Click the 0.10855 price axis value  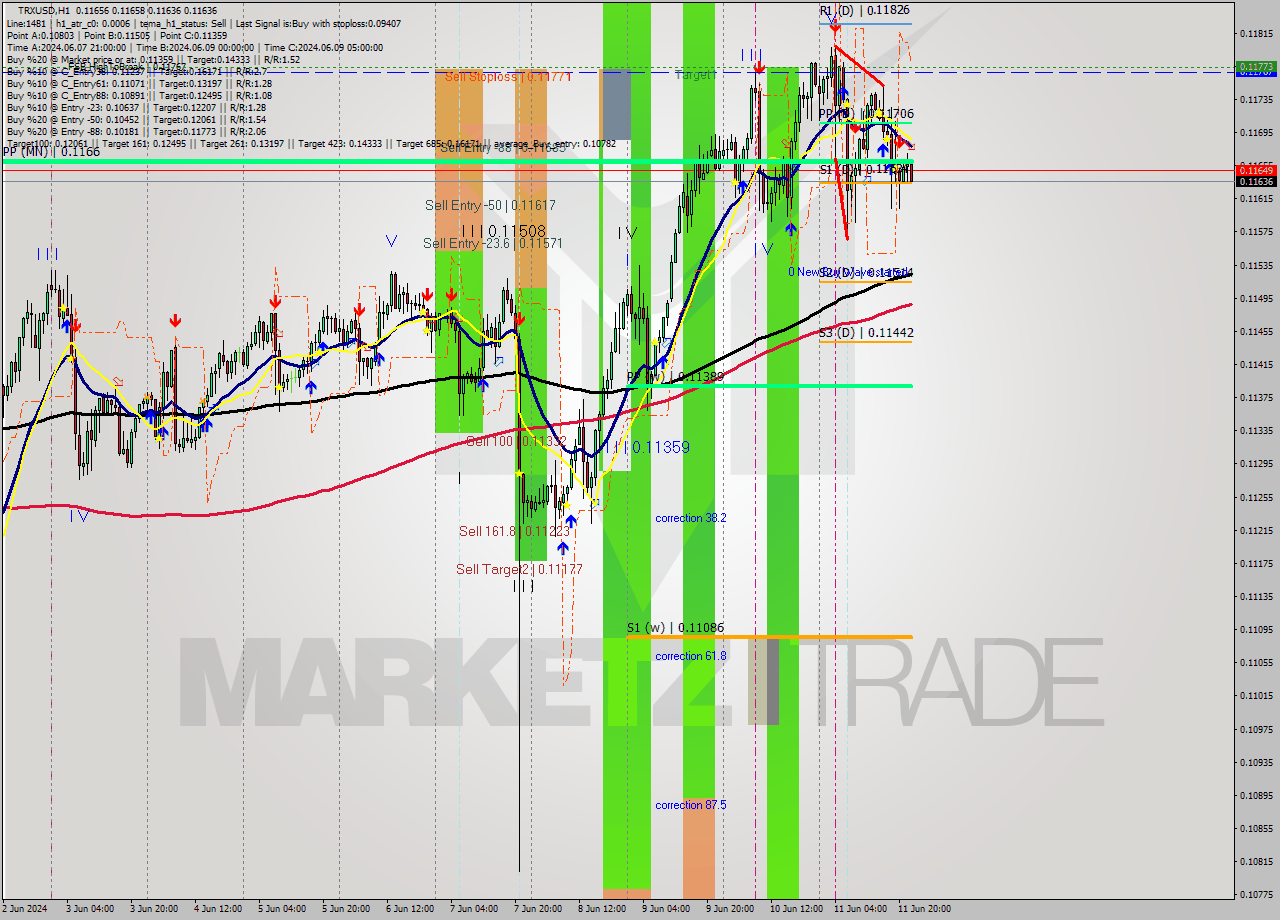tap(1256, 828)
